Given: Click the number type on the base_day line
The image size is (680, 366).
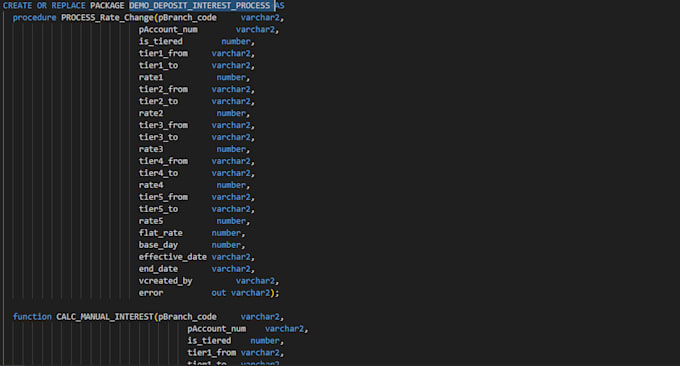Looking at the screenshot, I should (226, 245).
